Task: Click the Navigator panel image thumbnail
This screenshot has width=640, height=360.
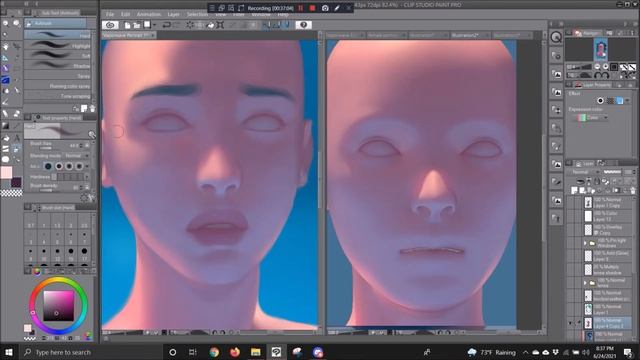Action: pos(600,49)
